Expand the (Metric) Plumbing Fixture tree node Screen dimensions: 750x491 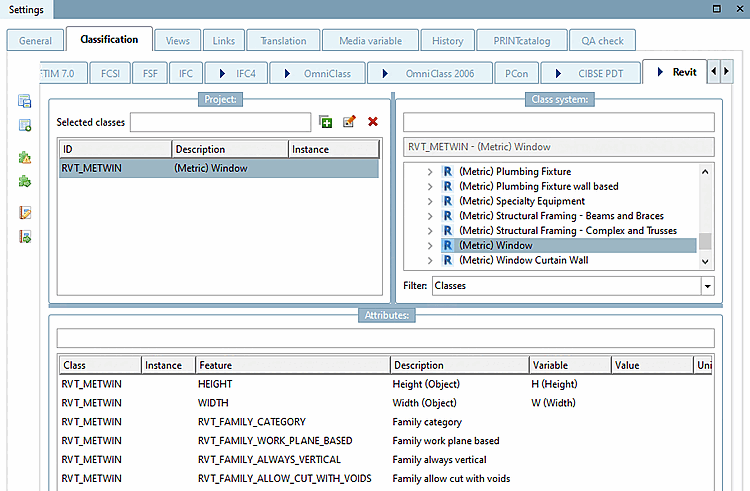[x=430, y=172]
